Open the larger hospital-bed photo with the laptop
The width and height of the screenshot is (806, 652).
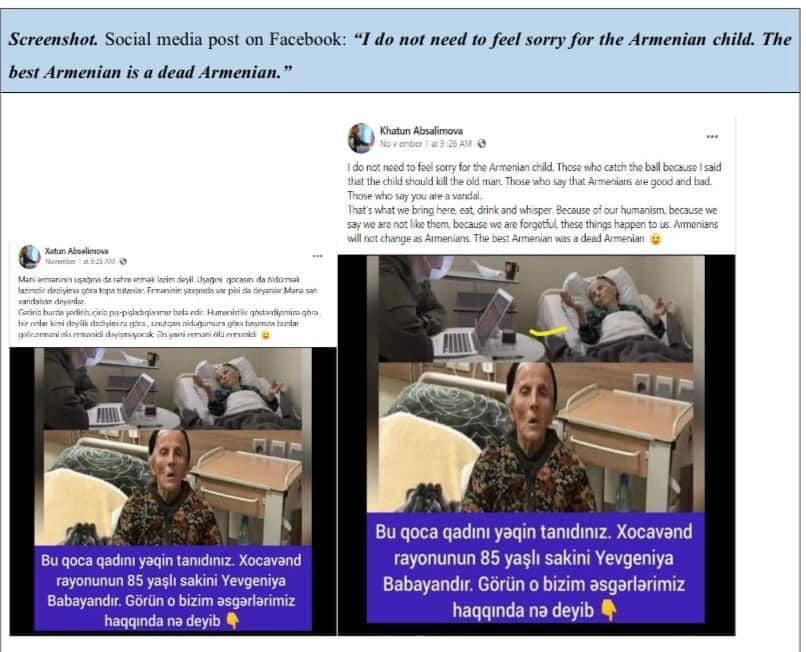[536, 309]
